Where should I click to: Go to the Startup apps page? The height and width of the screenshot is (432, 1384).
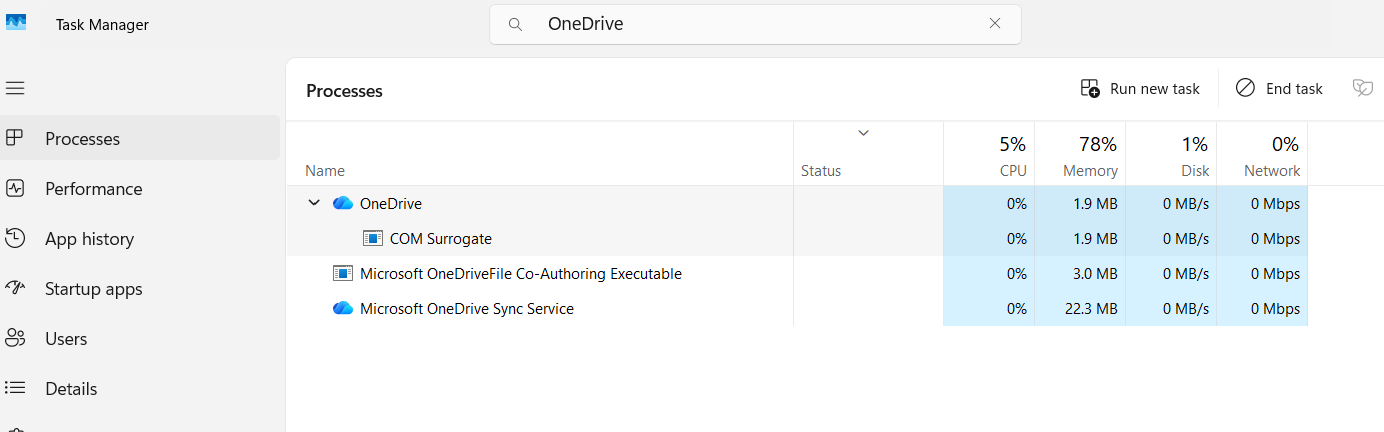click(x=140, y=289)
